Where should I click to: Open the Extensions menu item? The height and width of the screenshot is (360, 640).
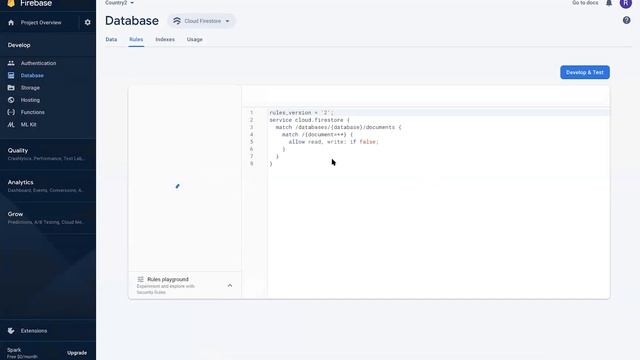(x=34, y=331)
